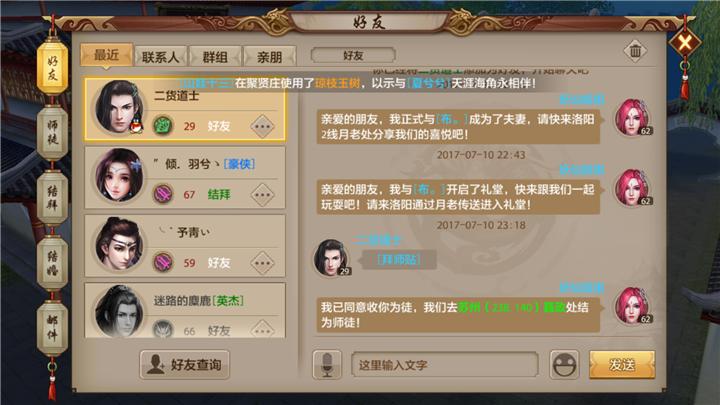
Task: Select the 邮件 lantern sidebar tab
Action: (52, 328)
